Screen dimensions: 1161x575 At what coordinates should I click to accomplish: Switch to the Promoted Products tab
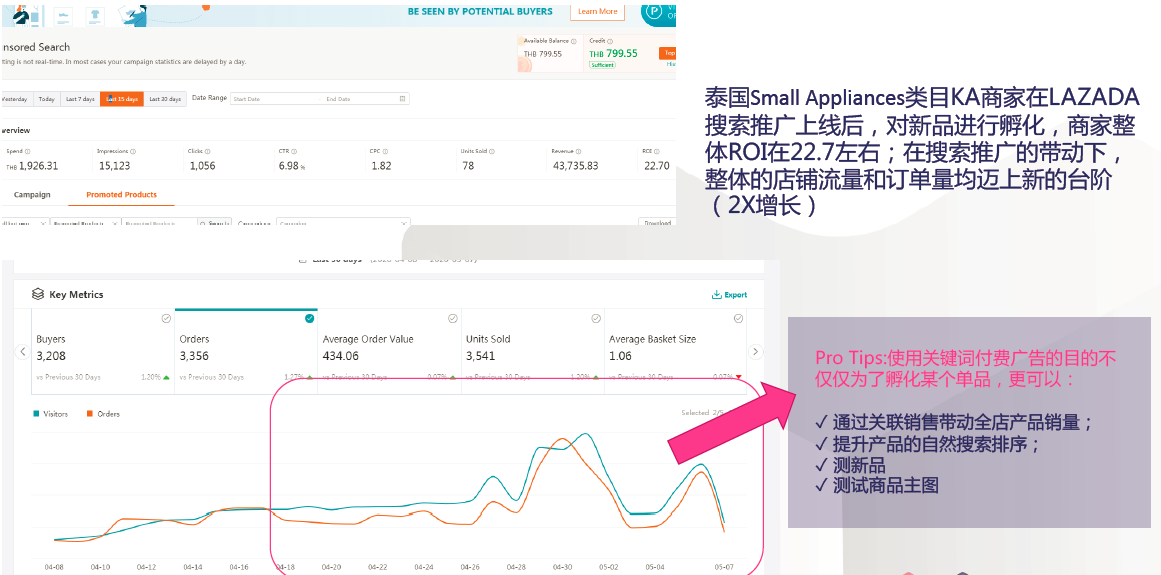point(121,195)
